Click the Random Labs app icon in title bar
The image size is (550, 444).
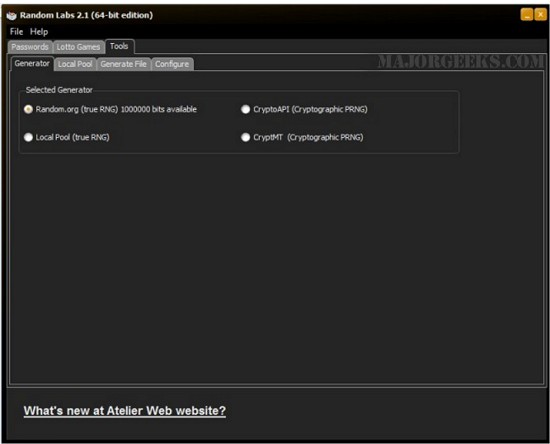pos(12,15)
